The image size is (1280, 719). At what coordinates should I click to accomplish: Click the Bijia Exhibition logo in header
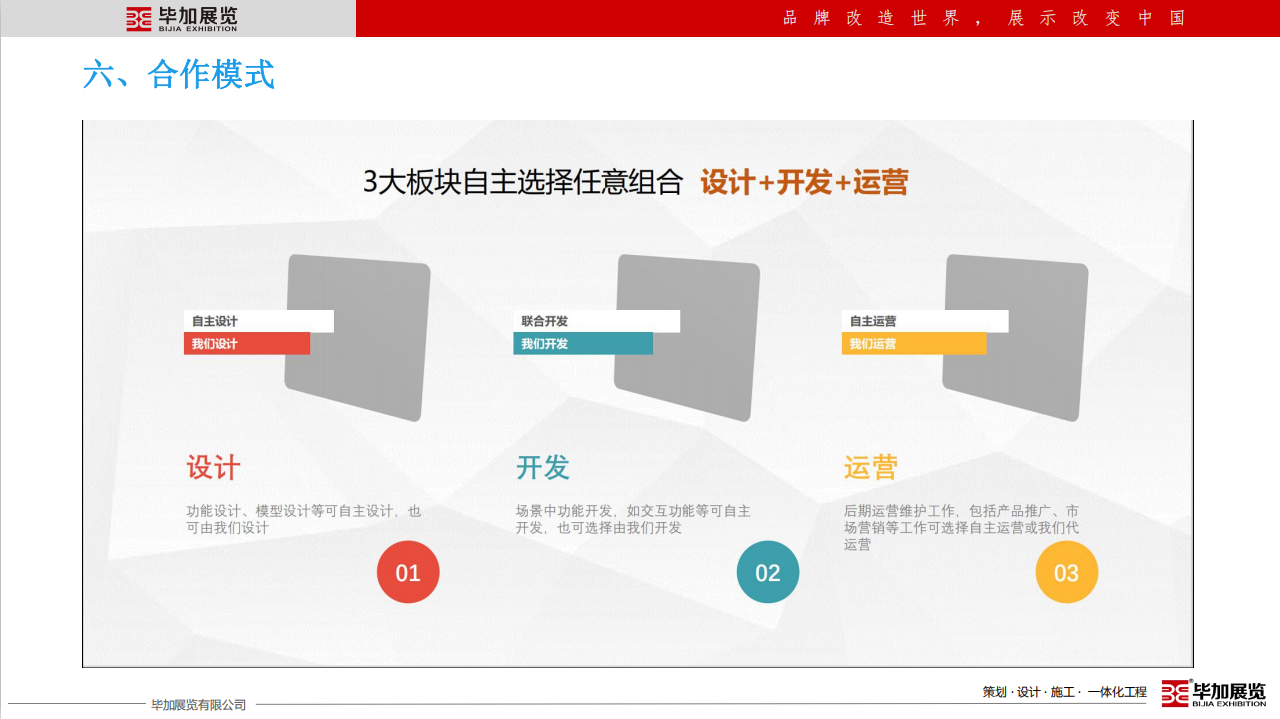(x=181, y=19)
